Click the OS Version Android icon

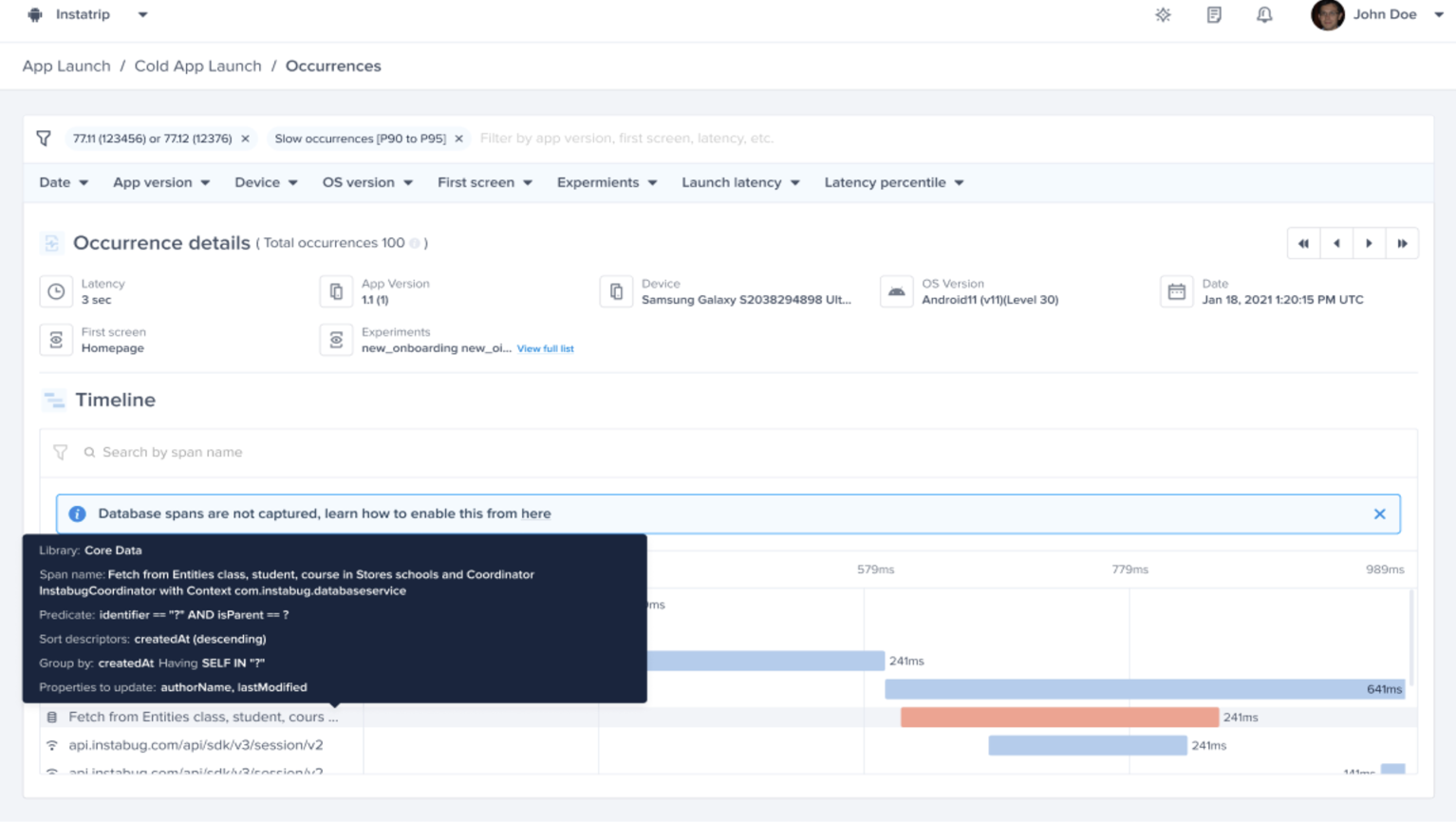tap(896, 291)
